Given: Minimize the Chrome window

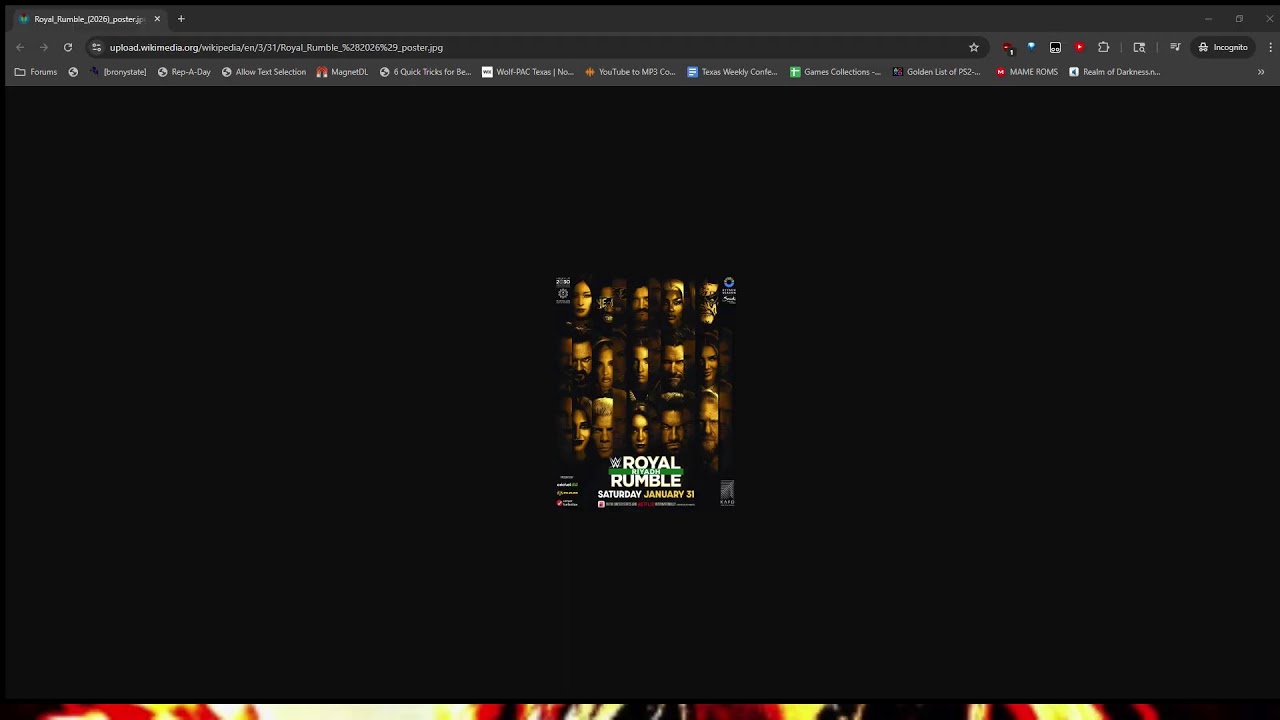Looking at the screenshot, I should click(x=1208, y=19).
